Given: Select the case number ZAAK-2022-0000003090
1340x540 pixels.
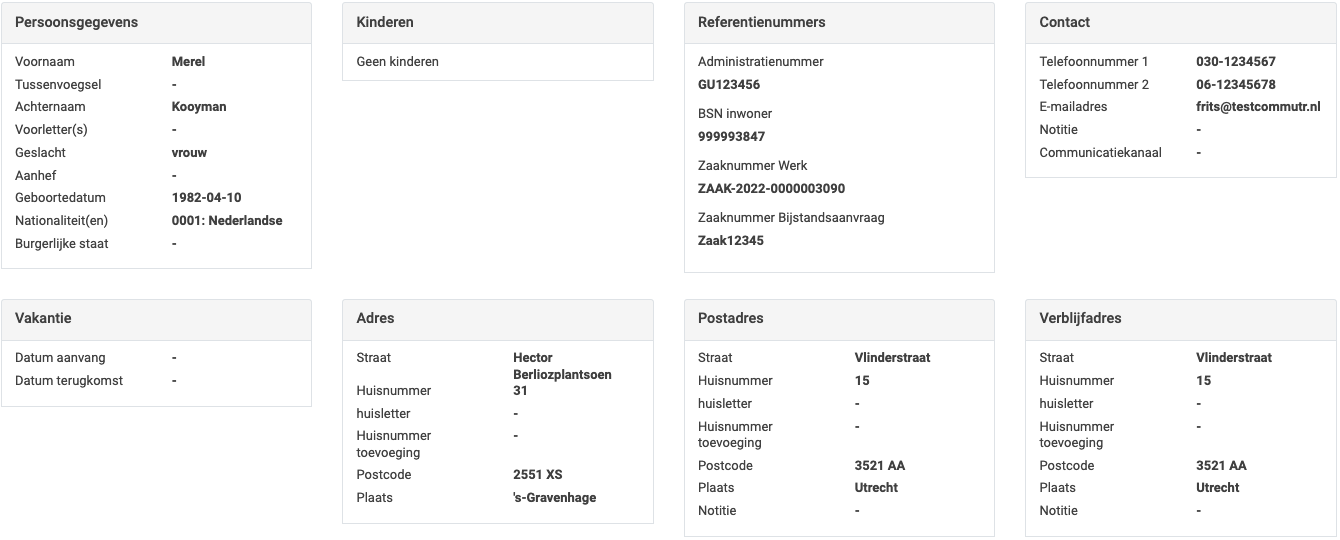Looking at the screenshot, I should pyautogui.click(x=771, y=189).
